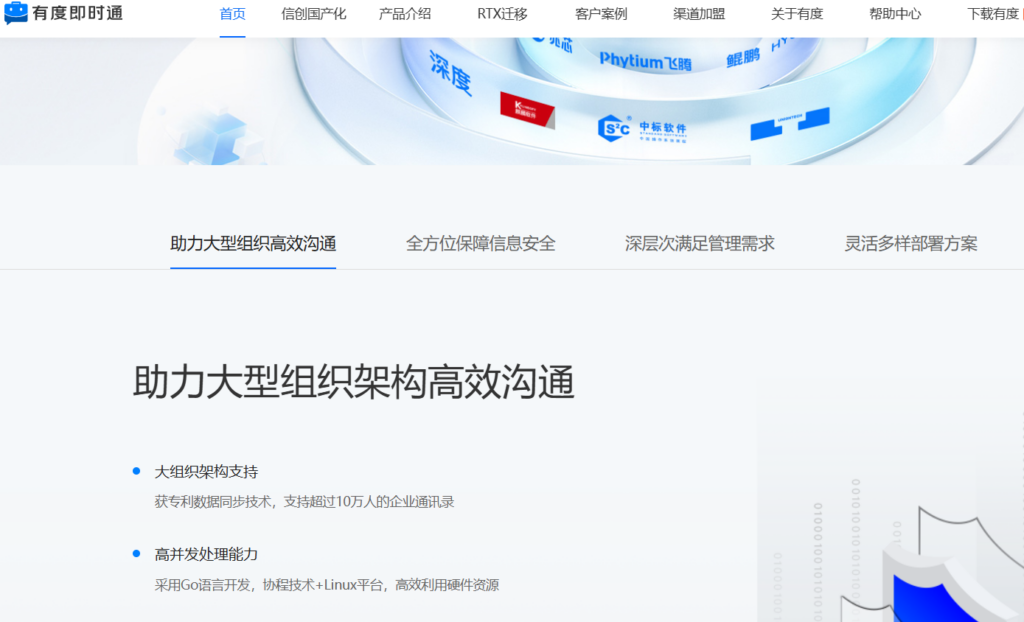Viewport: 1024px width, 622px height.
Task: Open the 首页 navigation item
Action: pyautogui.click(x=232, y=14)
